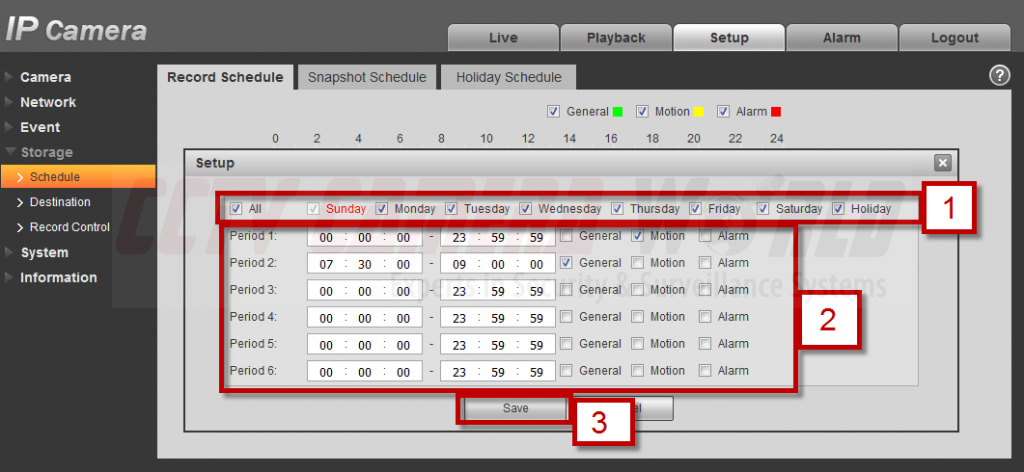
Task: Expand the Network sidebar section
Action: [48, 102]
